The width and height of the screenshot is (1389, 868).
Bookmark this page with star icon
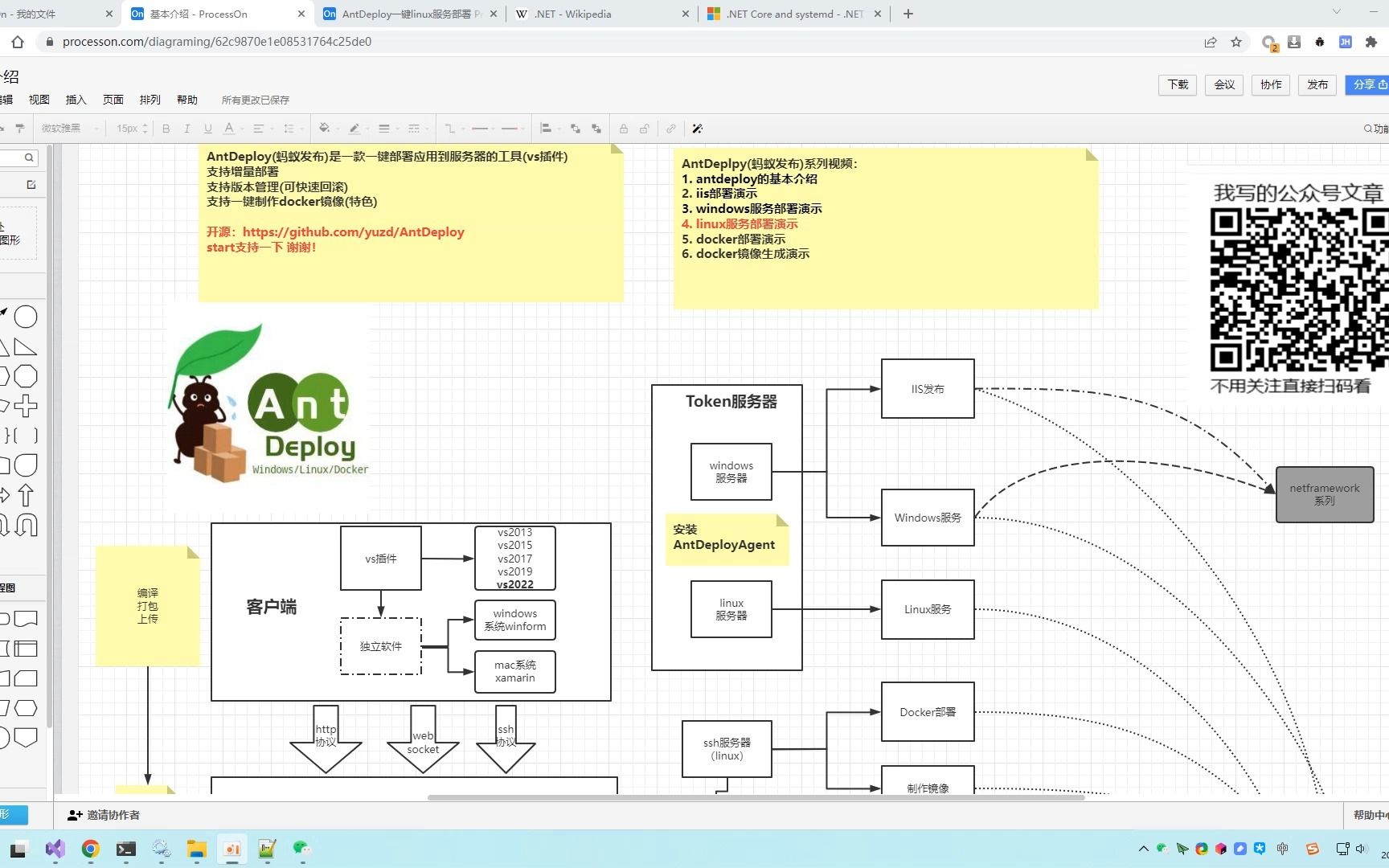click(1236, 42)
